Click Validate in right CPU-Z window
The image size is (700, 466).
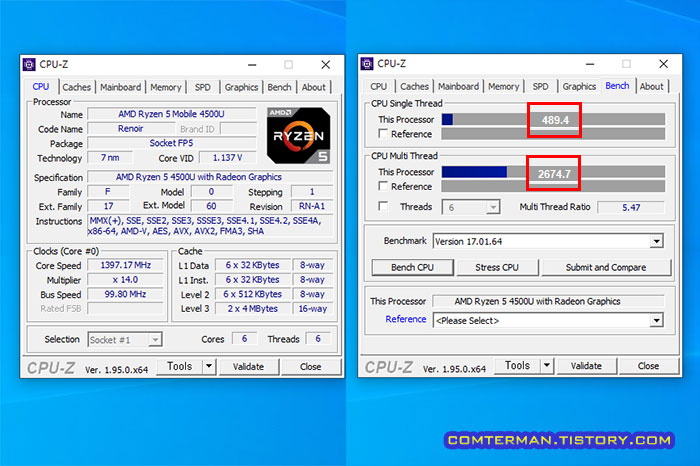(587, 366)
